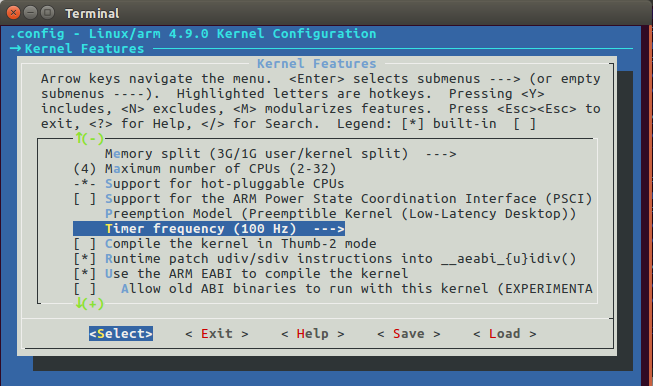
Task: Click the Select button
Action: 121,334
